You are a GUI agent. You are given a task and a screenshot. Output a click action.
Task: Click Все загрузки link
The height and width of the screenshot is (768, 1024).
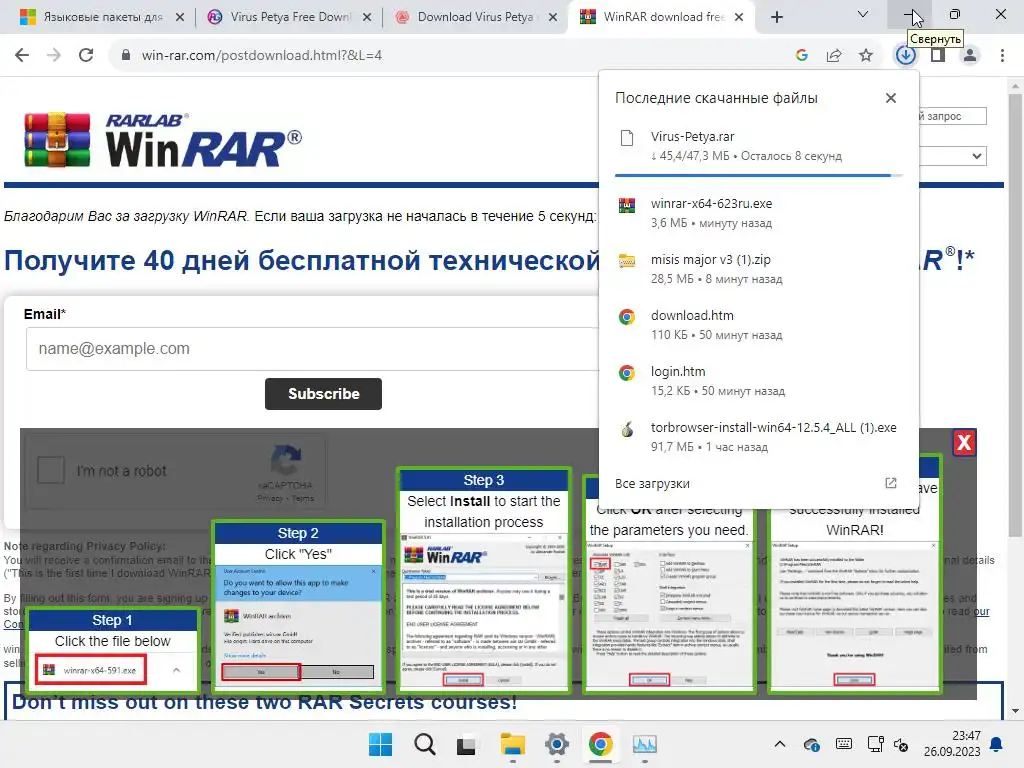(652, 484)
